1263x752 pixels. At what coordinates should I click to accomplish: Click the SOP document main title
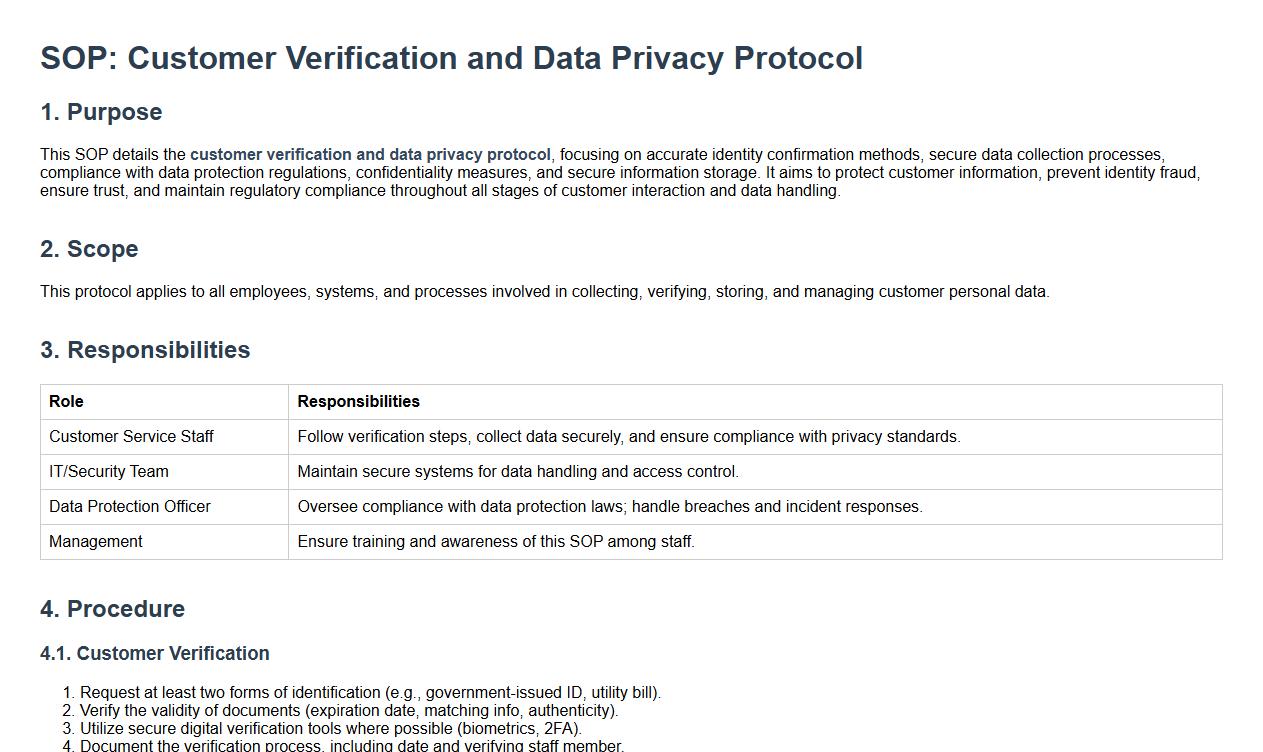click(451, 58)
